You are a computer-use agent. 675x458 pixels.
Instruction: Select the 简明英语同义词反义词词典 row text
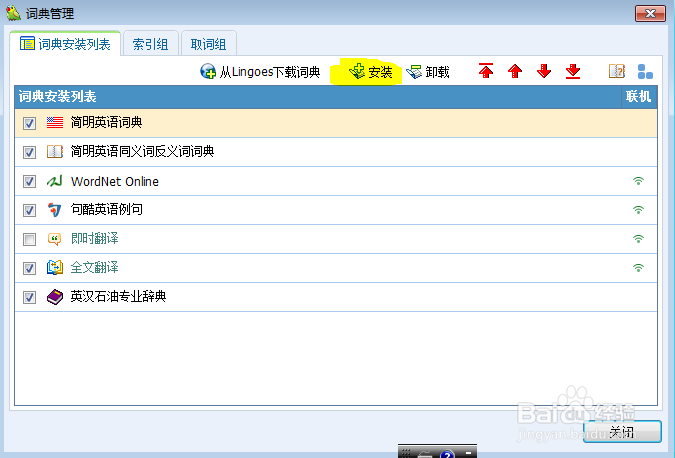click(142, 151)
